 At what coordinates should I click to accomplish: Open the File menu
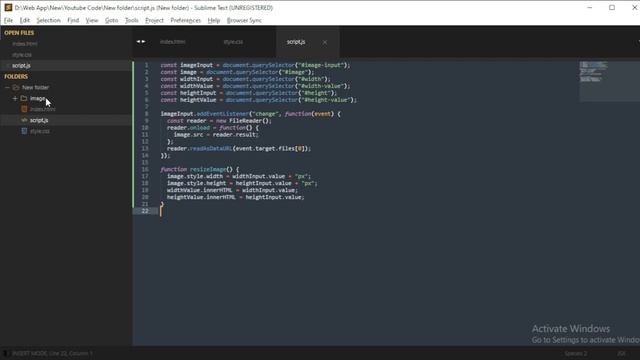pos(9,20)
